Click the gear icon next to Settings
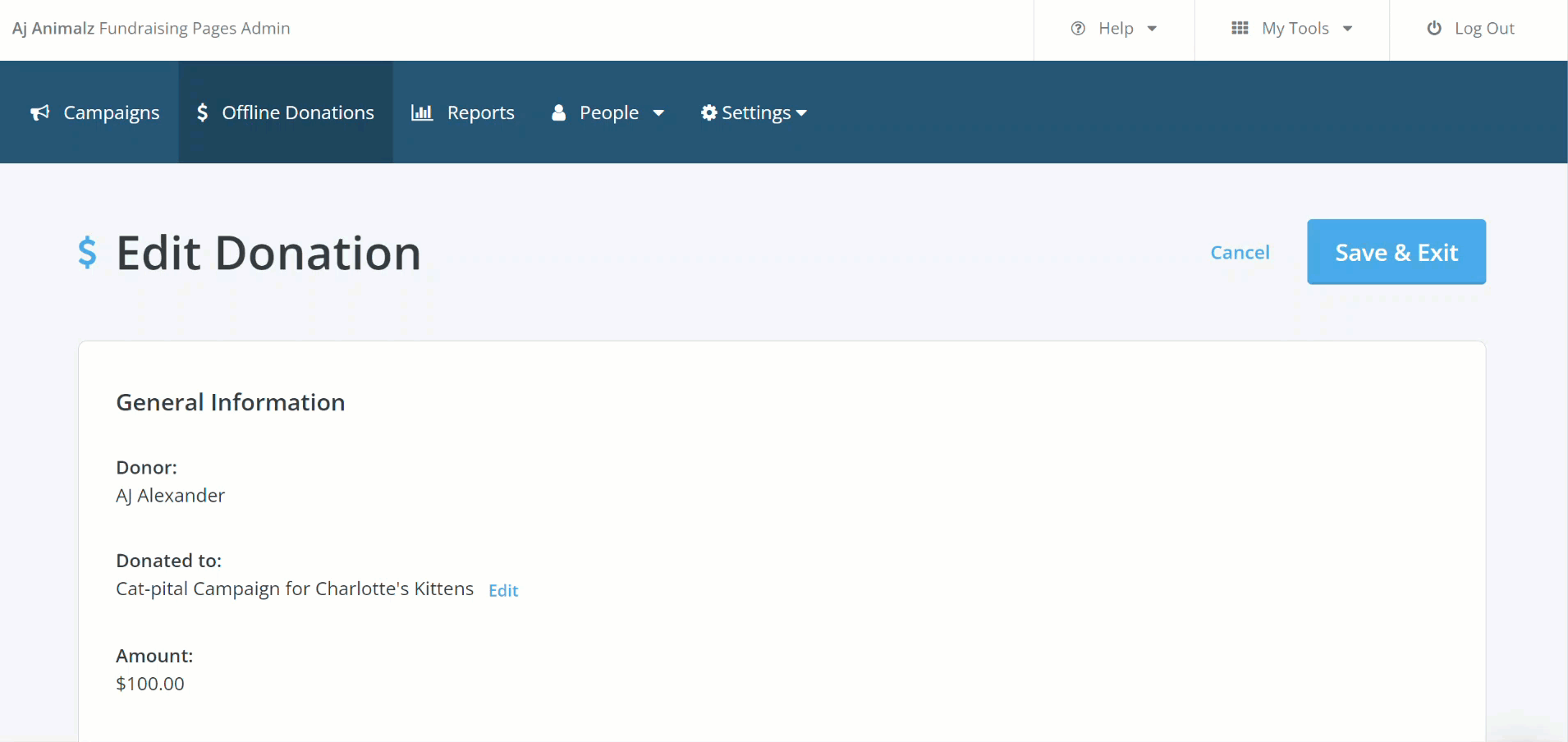This screenshot has width=1568, height=742. (709, 112)
